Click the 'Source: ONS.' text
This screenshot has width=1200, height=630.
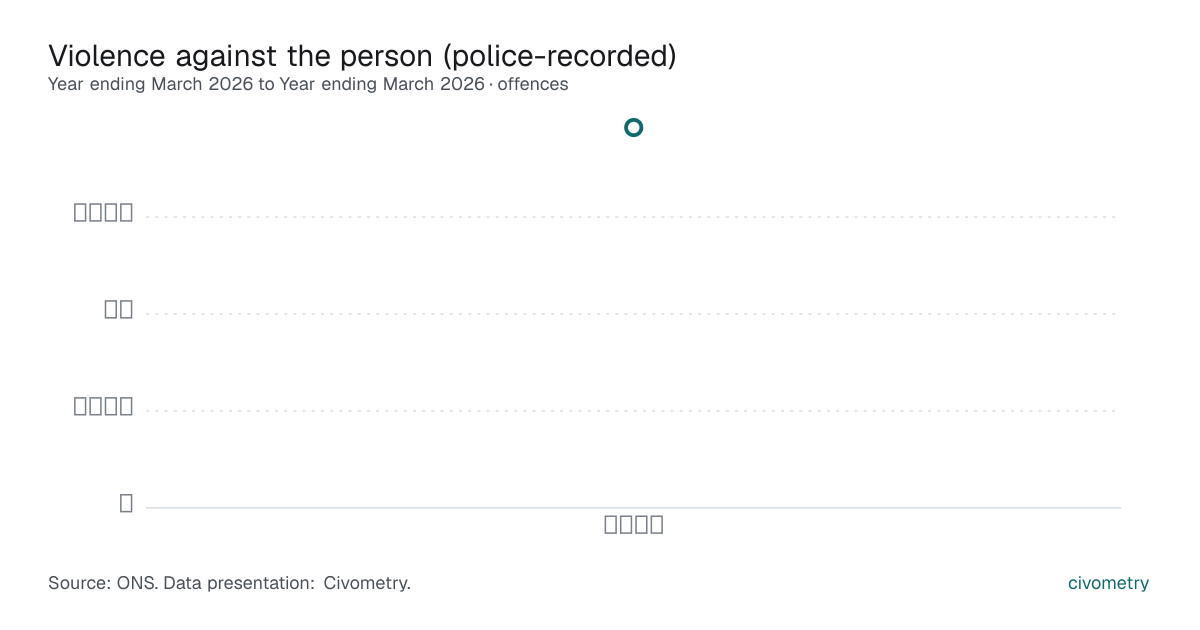(x=103, y=583)
